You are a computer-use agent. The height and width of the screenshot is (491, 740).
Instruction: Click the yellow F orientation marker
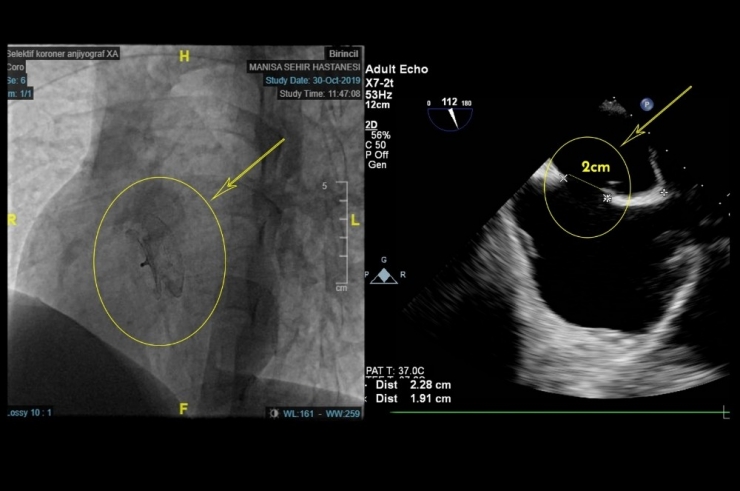click(184, 409)
